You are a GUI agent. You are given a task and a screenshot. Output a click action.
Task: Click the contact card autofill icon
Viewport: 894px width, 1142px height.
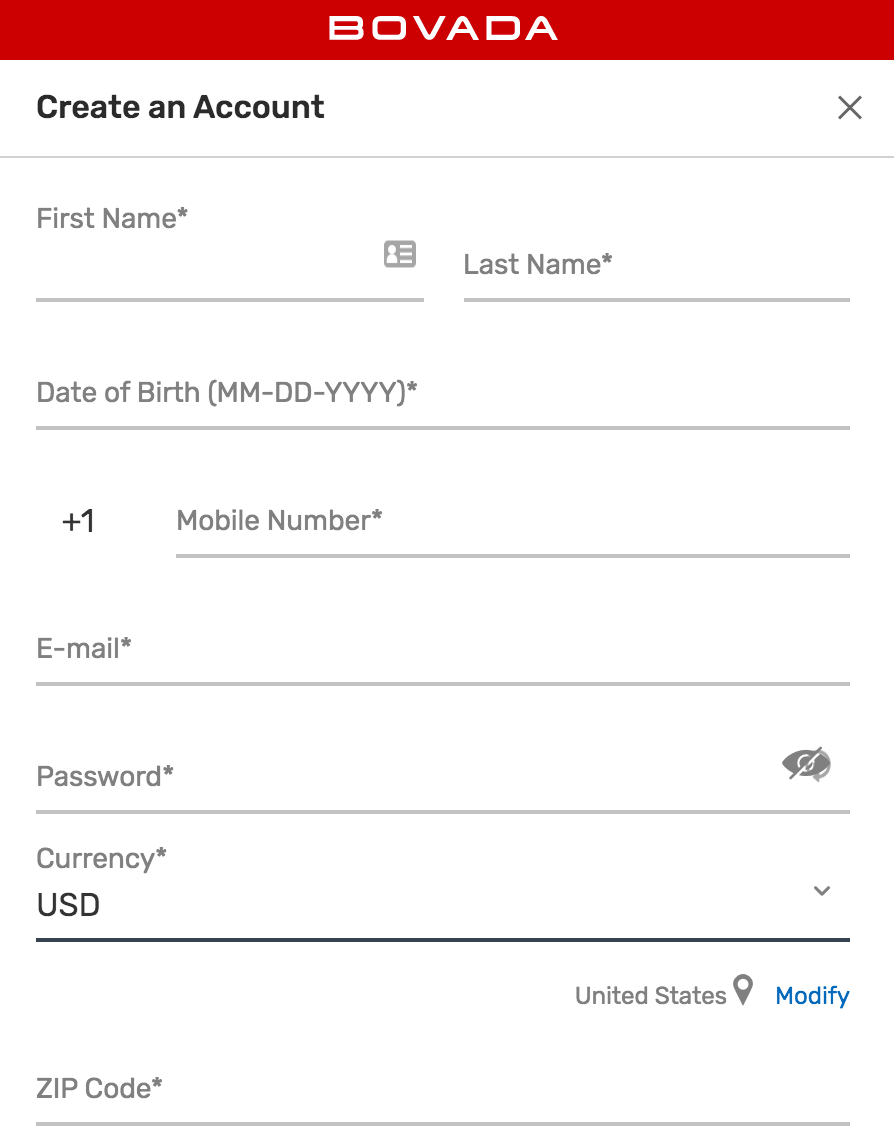tap(400, 254)
